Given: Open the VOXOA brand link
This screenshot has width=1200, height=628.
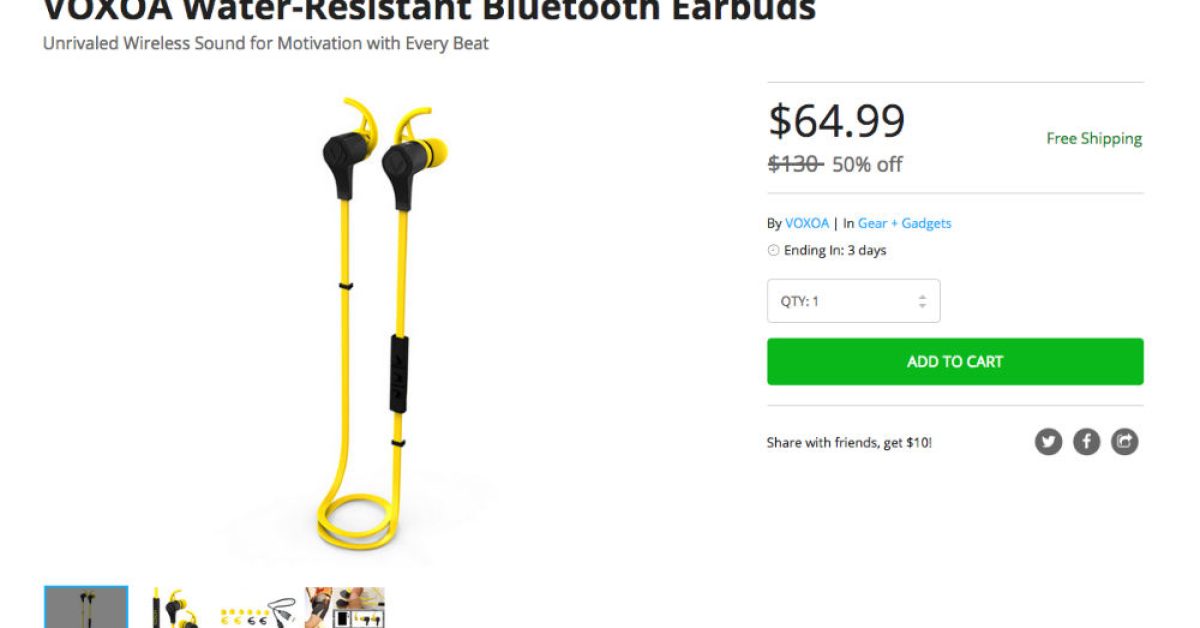Looking at the screenshot, I should pyautogui.click(x=807, y=223).
